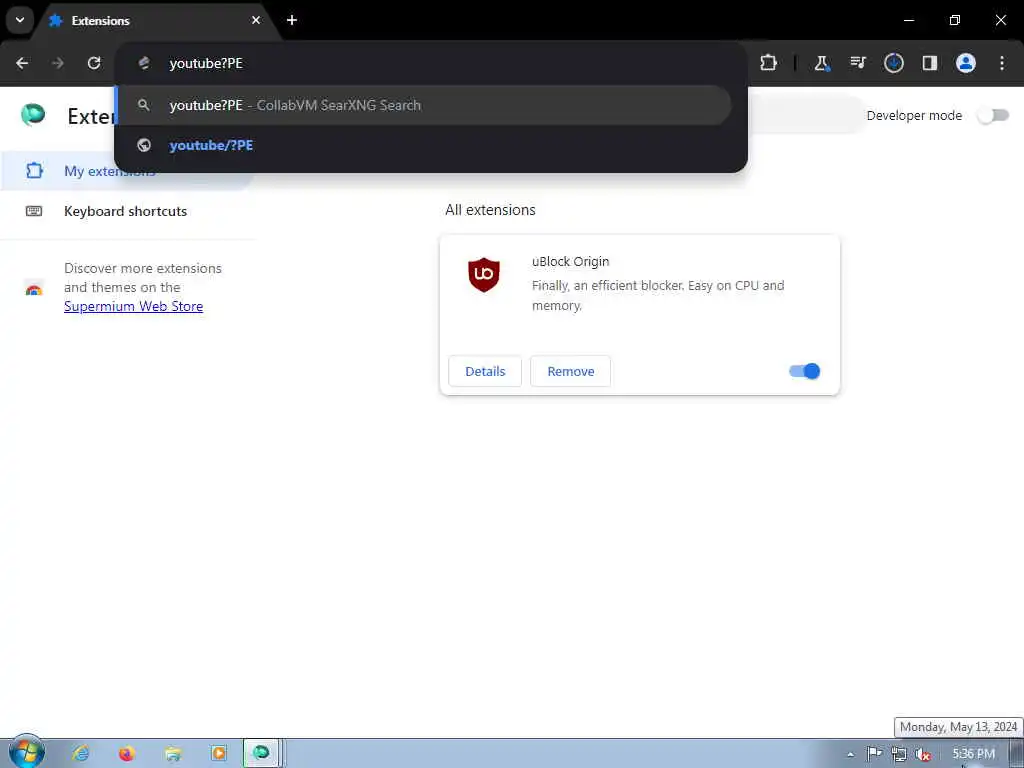Open the three-dot browser menu
The image size is (1024, 768).
coord(1002,63)
